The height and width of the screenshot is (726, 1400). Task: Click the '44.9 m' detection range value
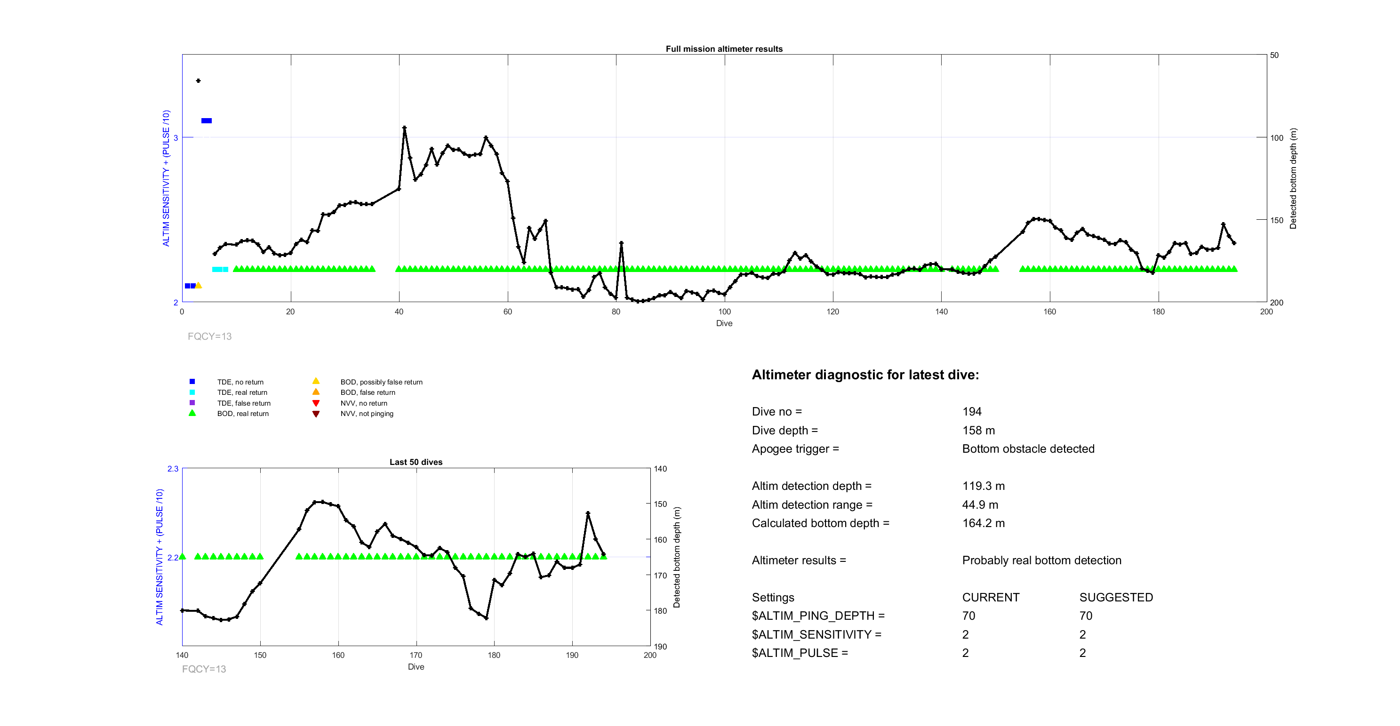pos(980,505)
